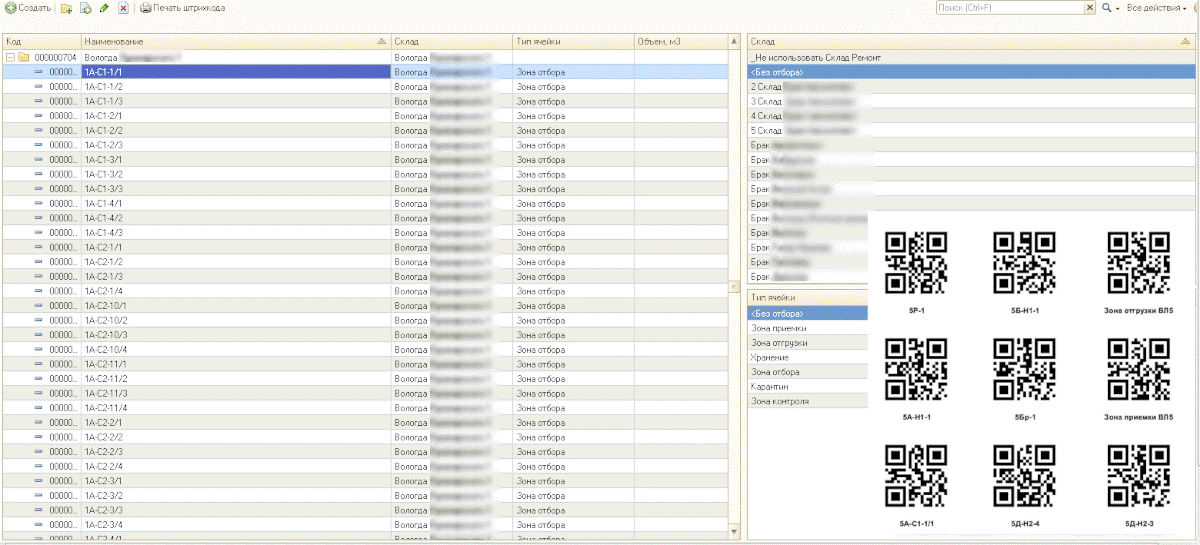Click Печать штрихкода print button
The width and height of the screenshot is (1200, 545).
(182, 7)
